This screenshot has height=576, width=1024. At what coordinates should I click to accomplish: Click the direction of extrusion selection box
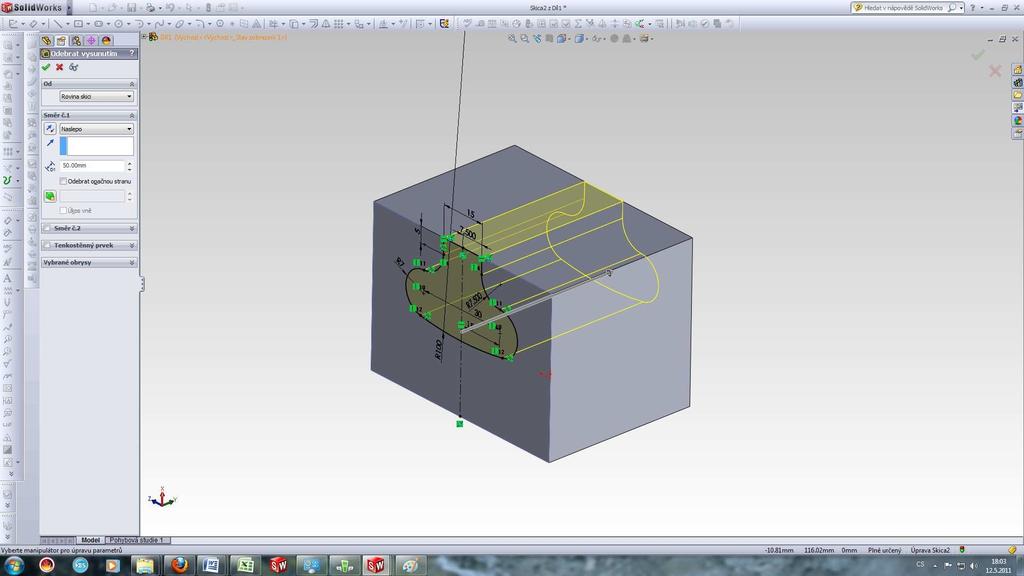[97, 146]
